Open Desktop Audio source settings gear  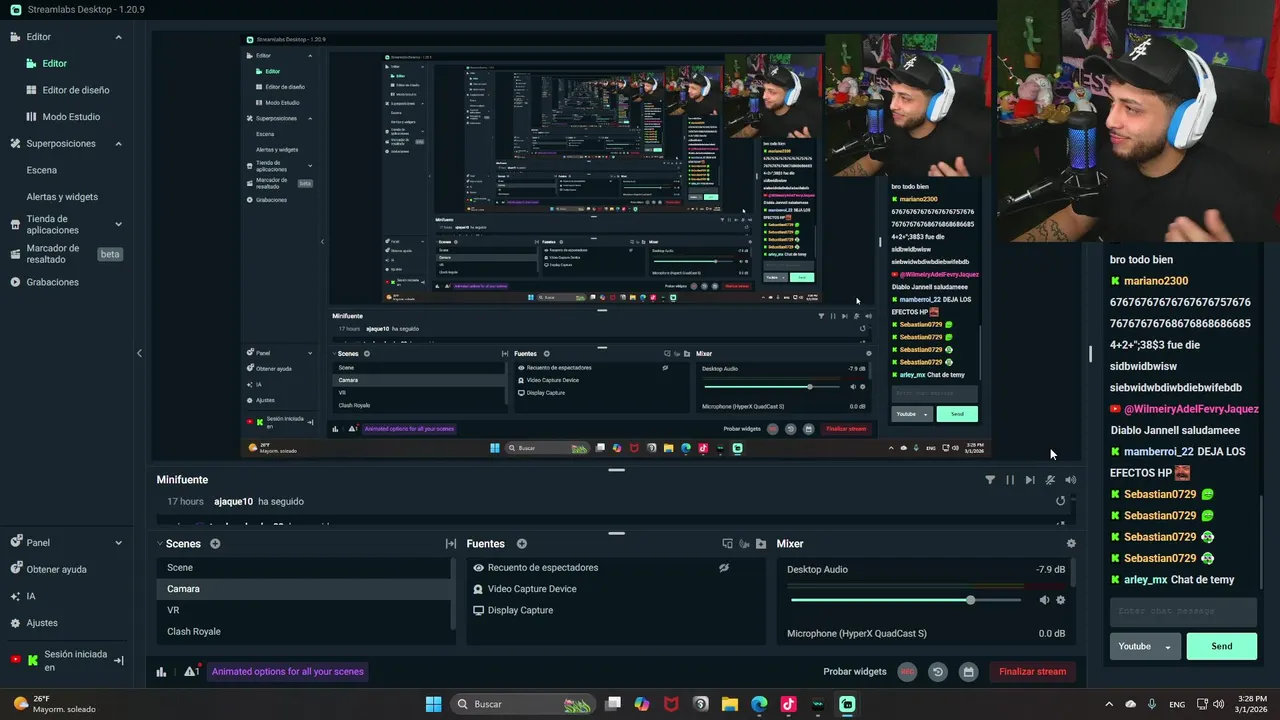tap(1061, 600)
